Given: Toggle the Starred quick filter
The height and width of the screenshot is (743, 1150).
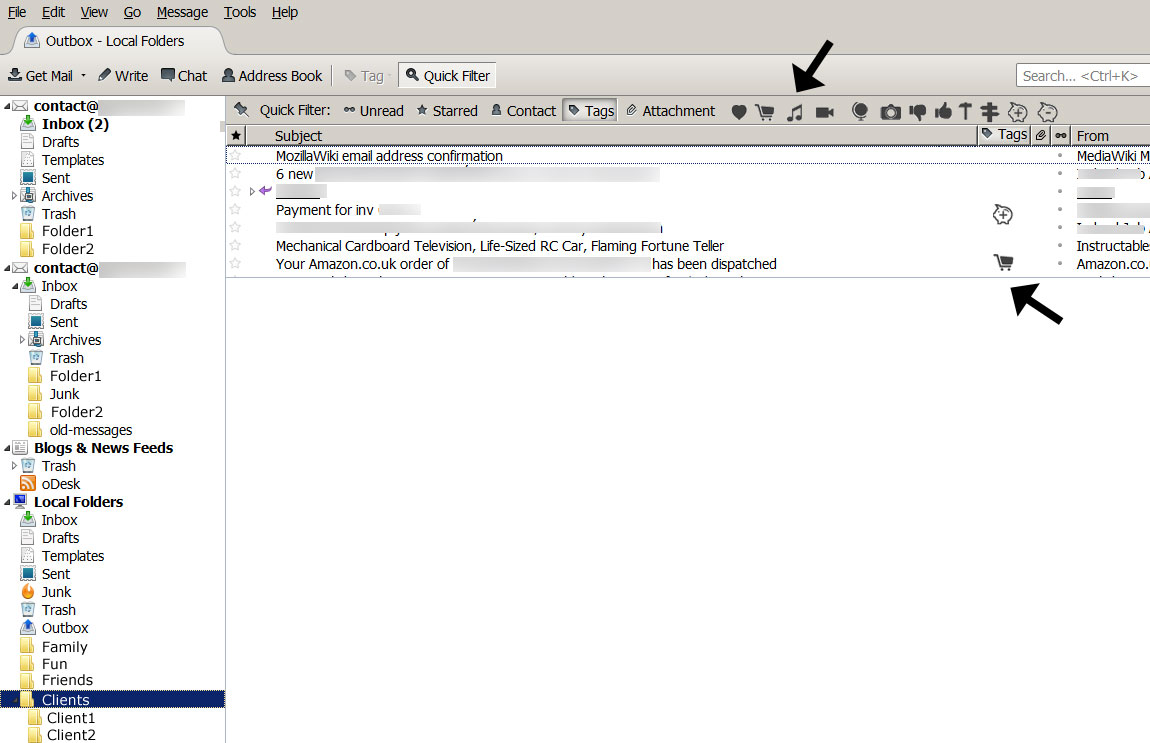Looking at the screenshot, I should 447,111.
